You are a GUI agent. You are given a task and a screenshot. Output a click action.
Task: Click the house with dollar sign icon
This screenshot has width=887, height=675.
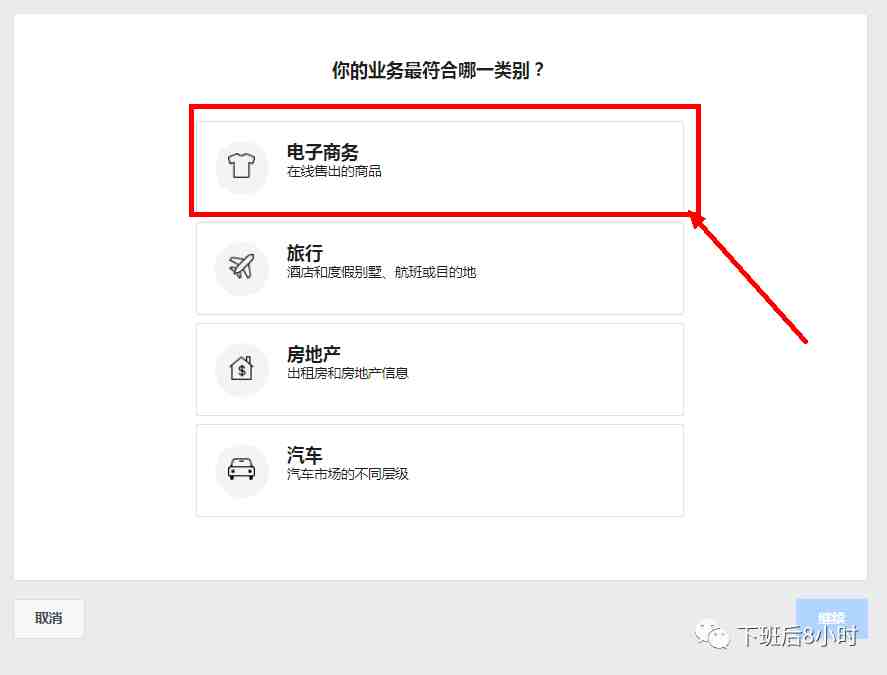click(x=242, y=369)
